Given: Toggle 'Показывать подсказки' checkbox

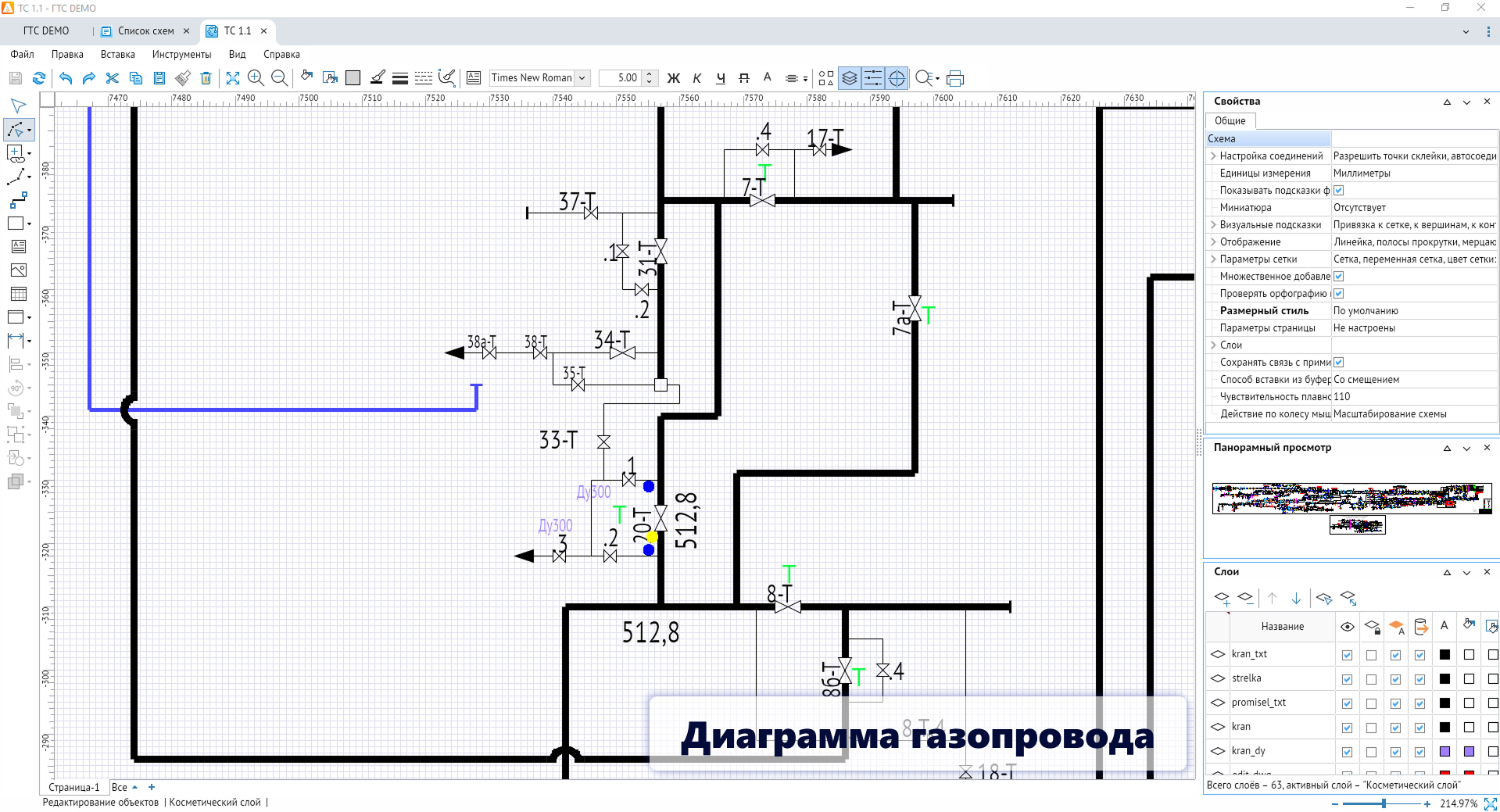Looking at the screenshot, I should (1338, 191).
